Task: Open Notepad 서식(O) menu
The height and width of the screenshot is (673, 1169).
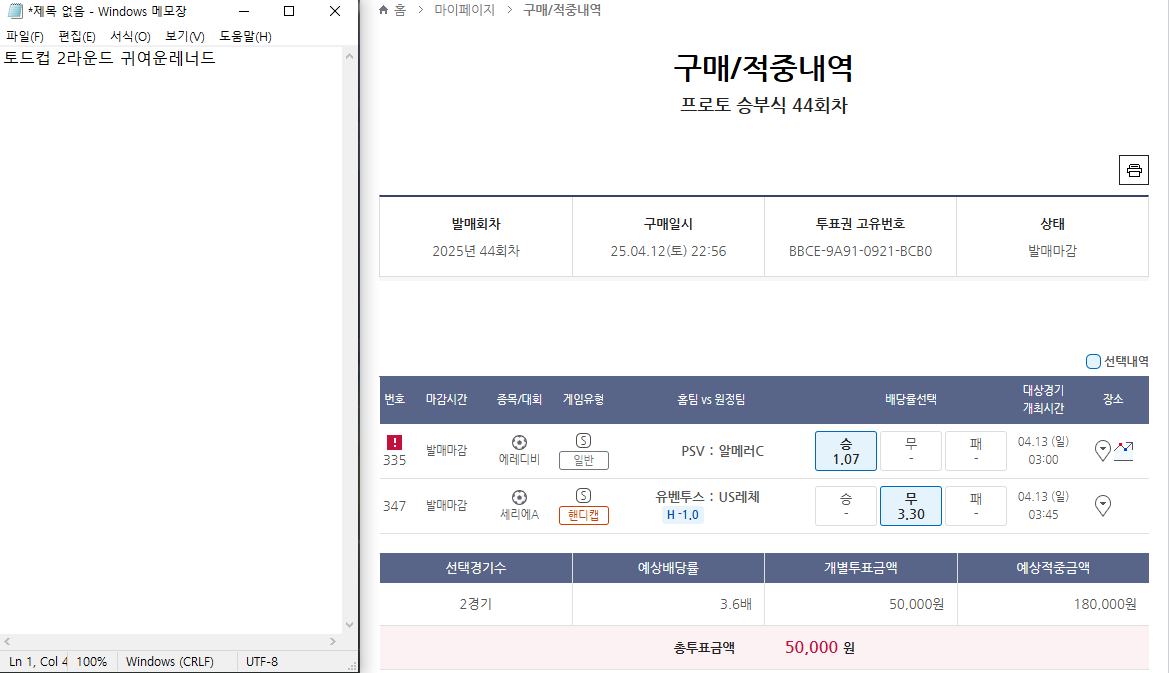Action: (130, 37)
